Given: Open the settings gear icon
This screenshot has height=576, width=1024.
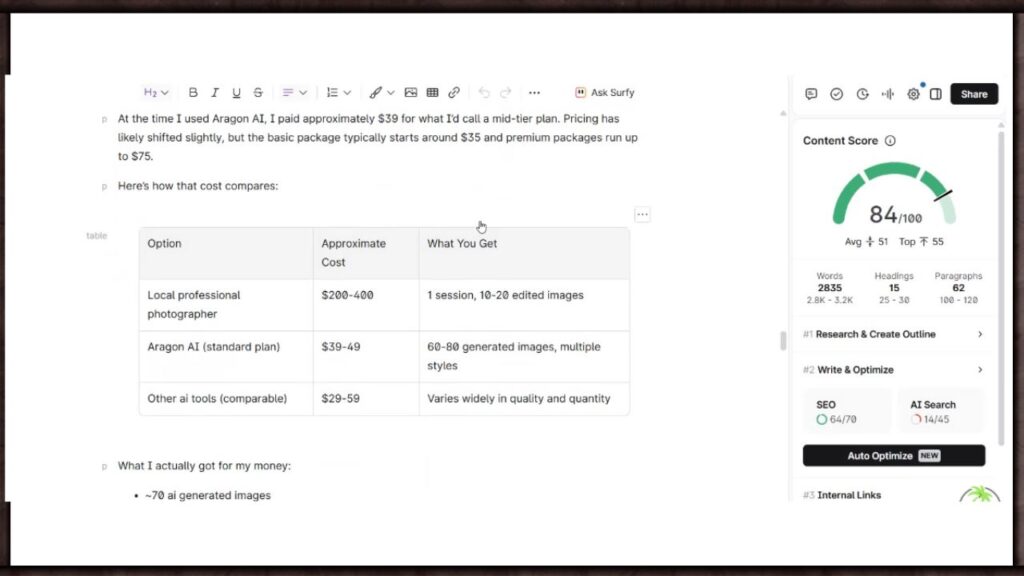Looking at the screenshot, I should pyautogui.click(x=913, y=94).
